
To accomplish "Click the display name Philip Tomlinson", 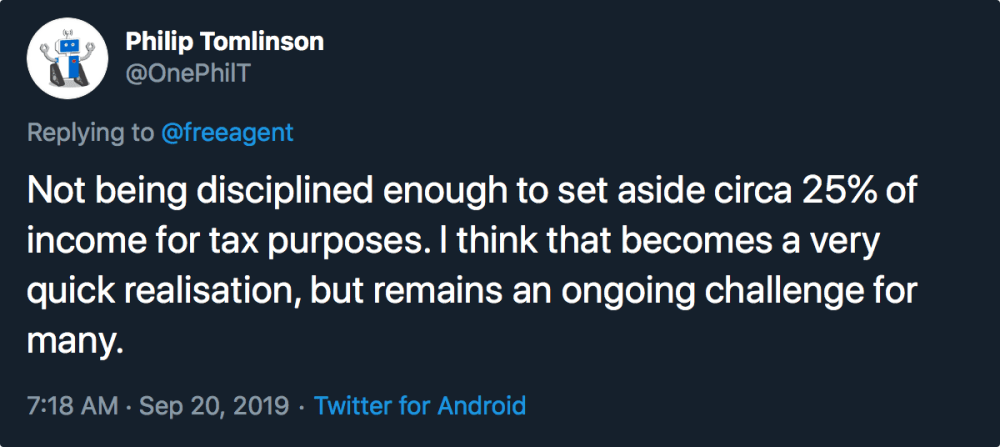I will (224, 42).
